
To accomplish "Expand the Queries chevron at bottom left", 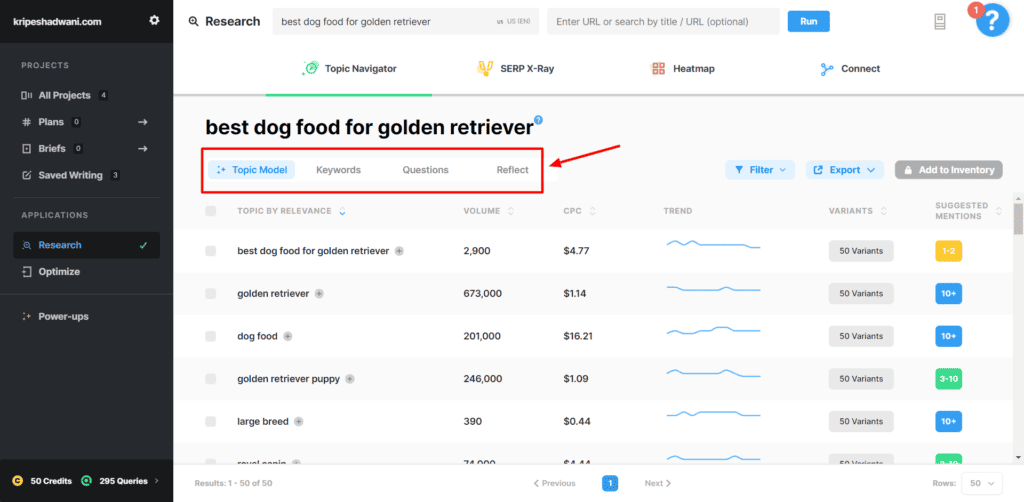I will point(156,481).
